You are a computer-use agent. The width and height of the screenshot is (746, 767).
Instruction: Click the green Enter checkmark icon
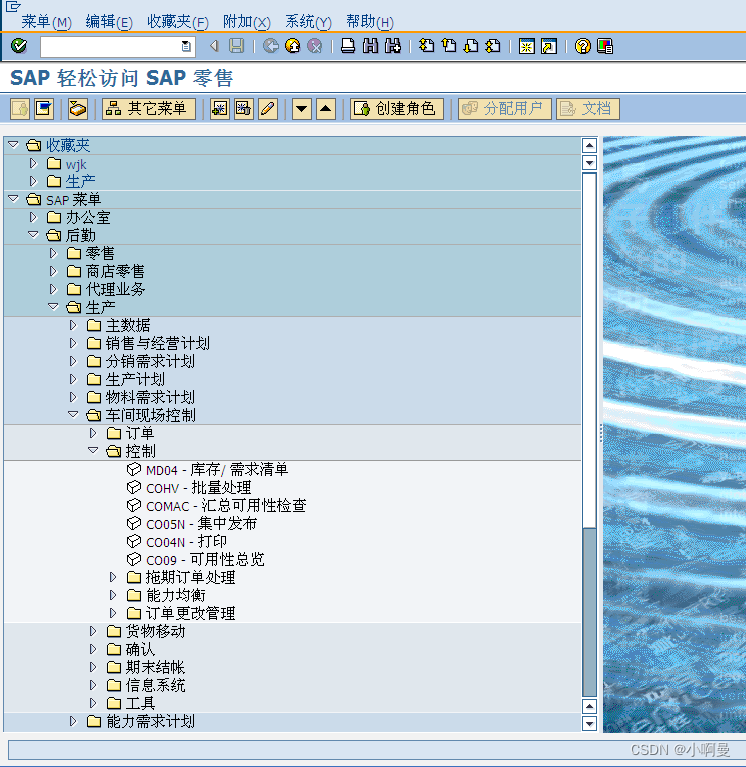pyautogui.click(x=19, y=46)
